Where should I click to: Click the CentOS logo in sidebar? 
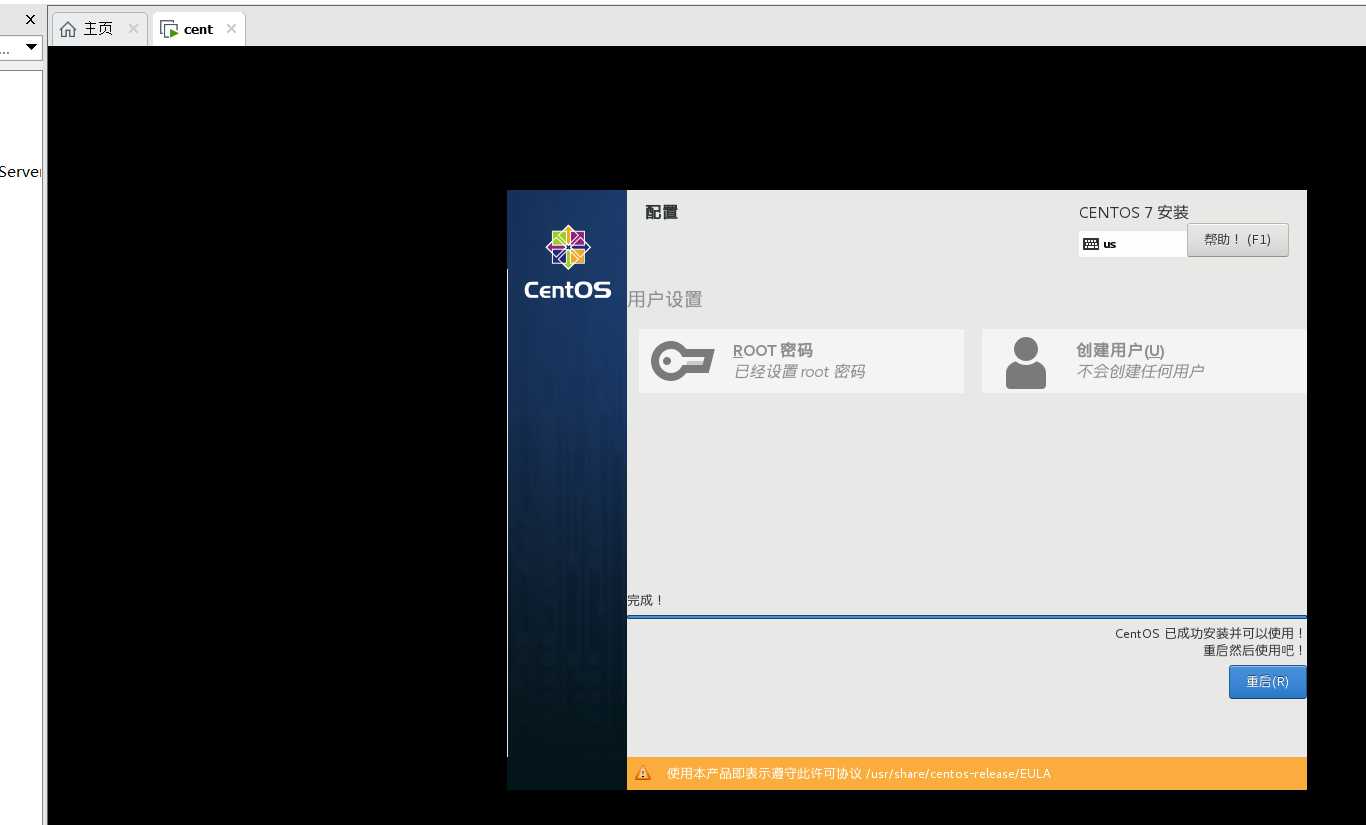point(567,262)
